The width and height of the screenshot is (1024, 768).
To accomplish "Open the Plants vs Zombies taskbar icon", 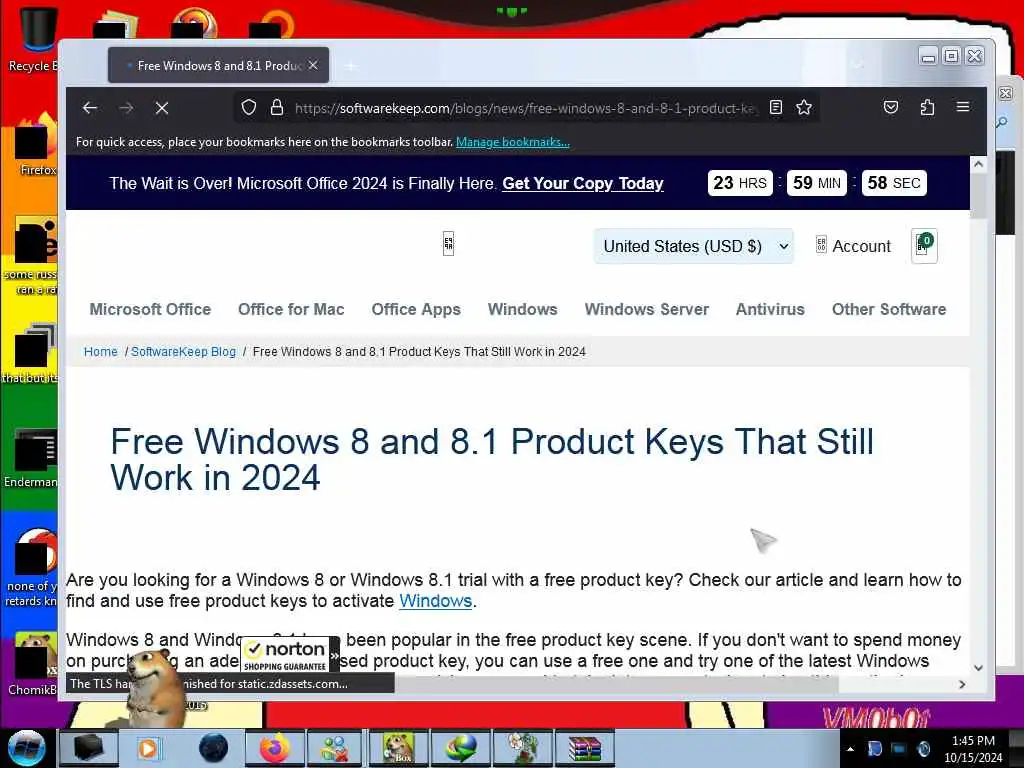I will click(522, 748).
